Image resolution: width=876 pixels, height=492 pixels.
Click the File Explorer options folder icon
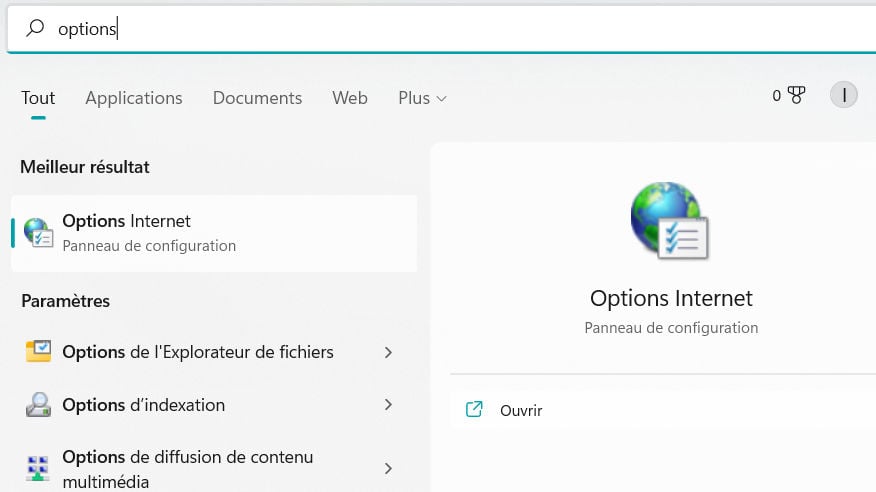click(38, 352)
